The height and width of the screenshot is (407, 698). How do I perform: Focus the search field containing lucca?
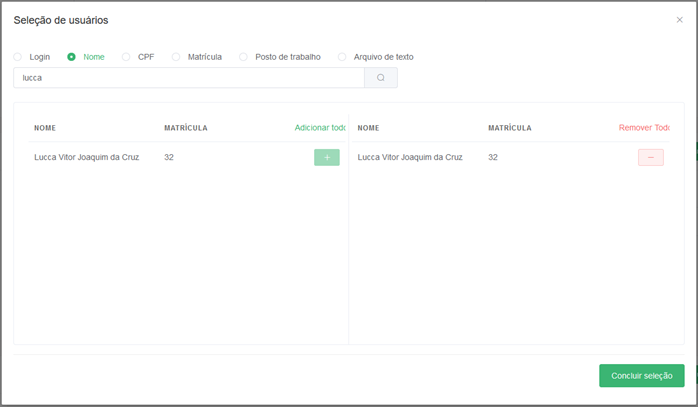[x=188, y=78]
